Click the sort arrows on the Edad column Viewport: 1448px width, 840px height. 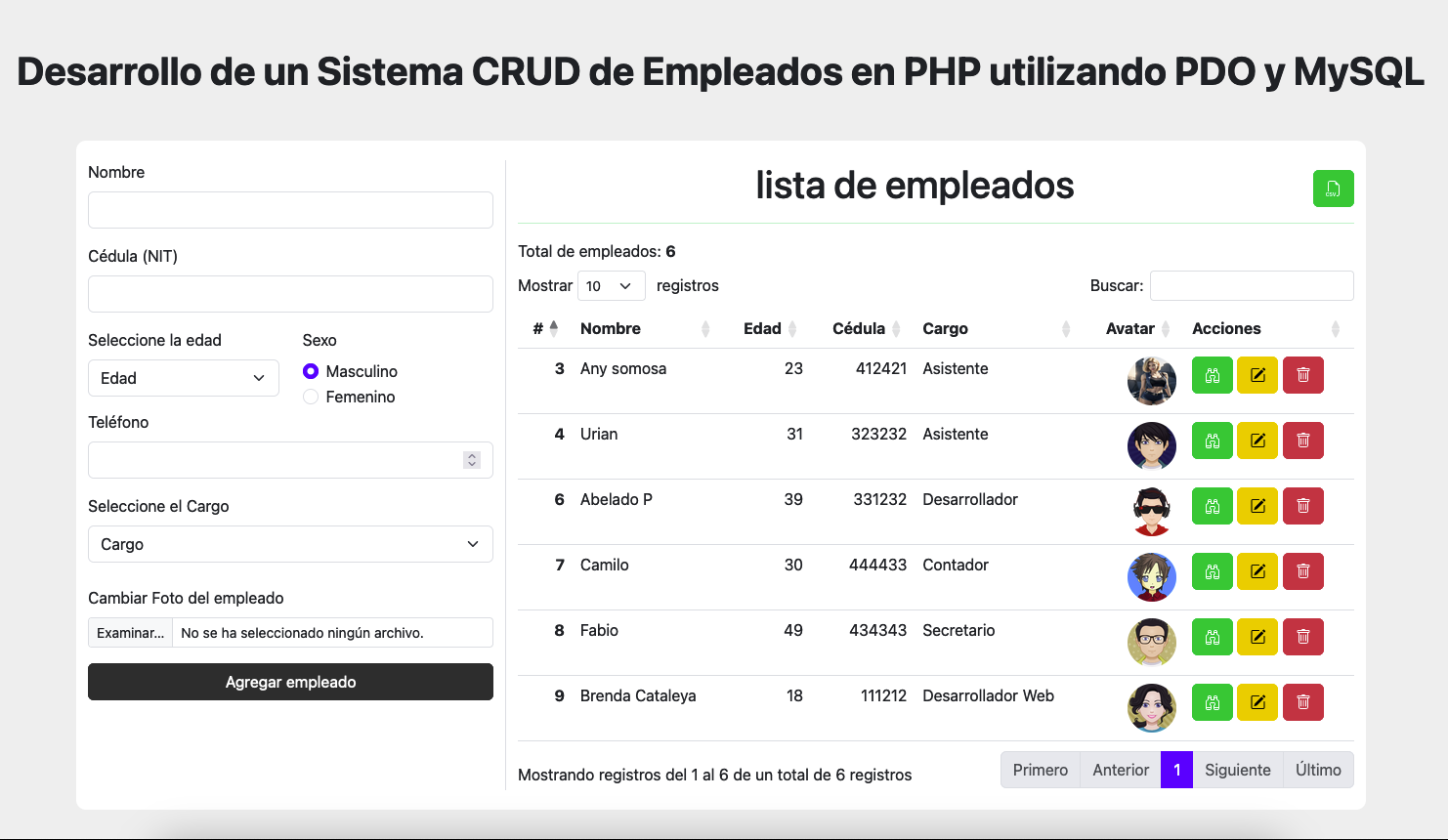click(792, 328)
